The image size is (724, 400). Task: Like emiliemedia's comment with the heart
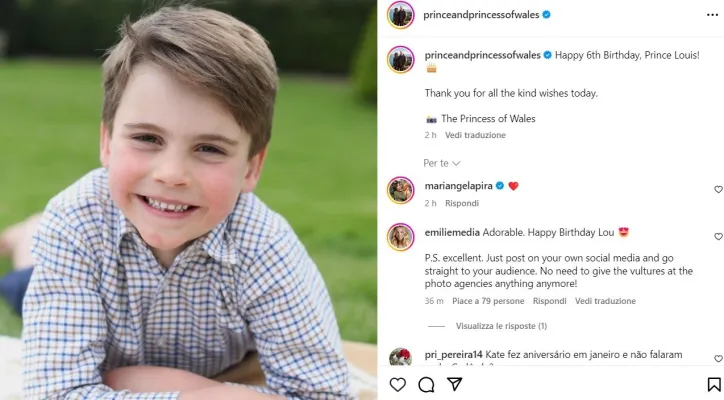click(x=717, y=237)
